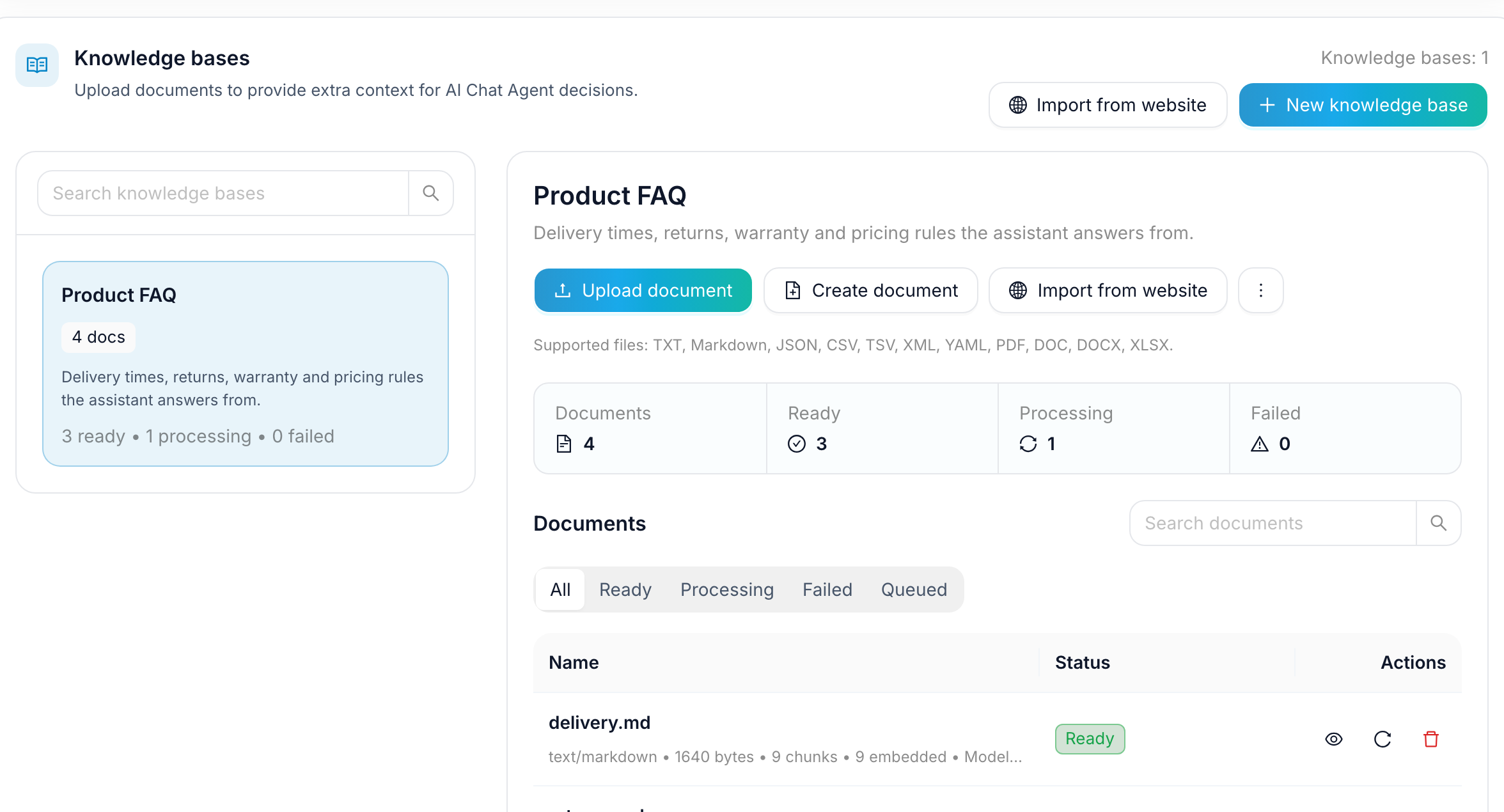Click the '3 ready • 1 processing • 0 failed' summary
Screen dimensions: 1504x812
(x=198, y=436)
